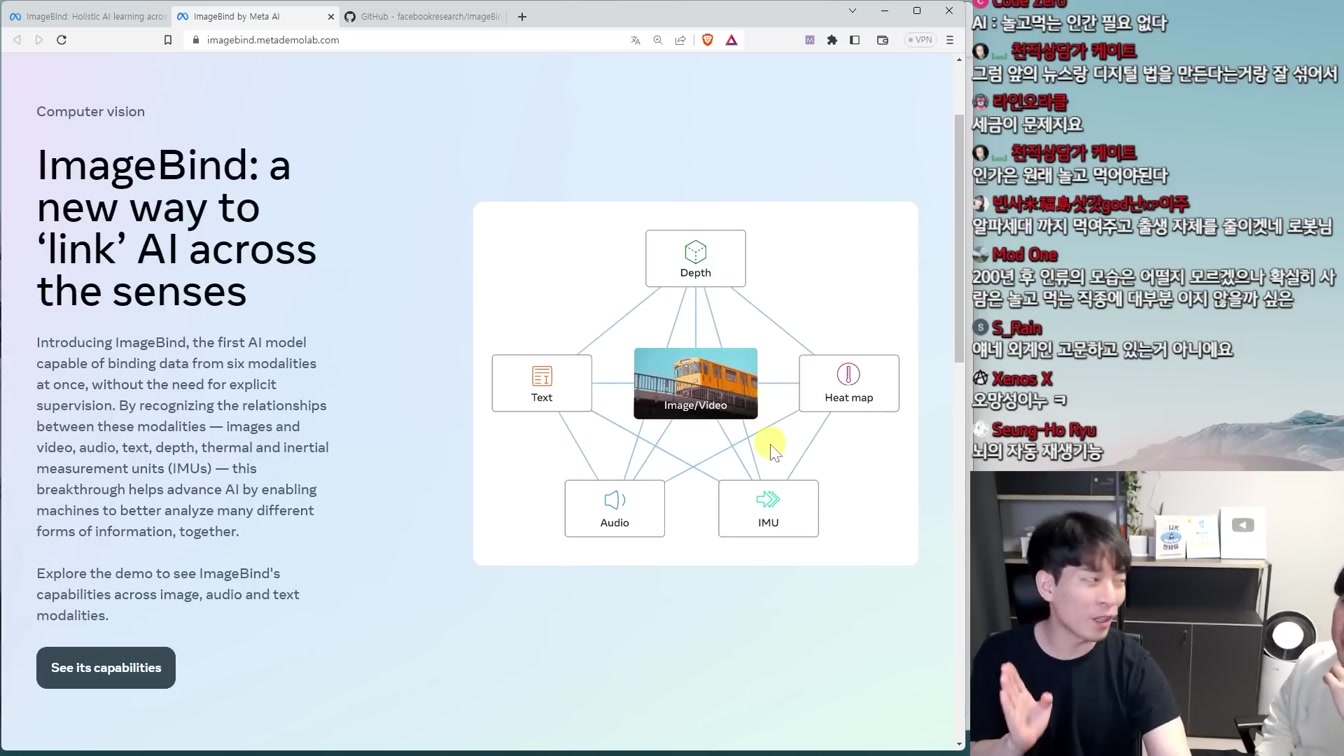1344x756 pixels.
Task: Click chat username Mod One
Action: (x=1025, y=255)
